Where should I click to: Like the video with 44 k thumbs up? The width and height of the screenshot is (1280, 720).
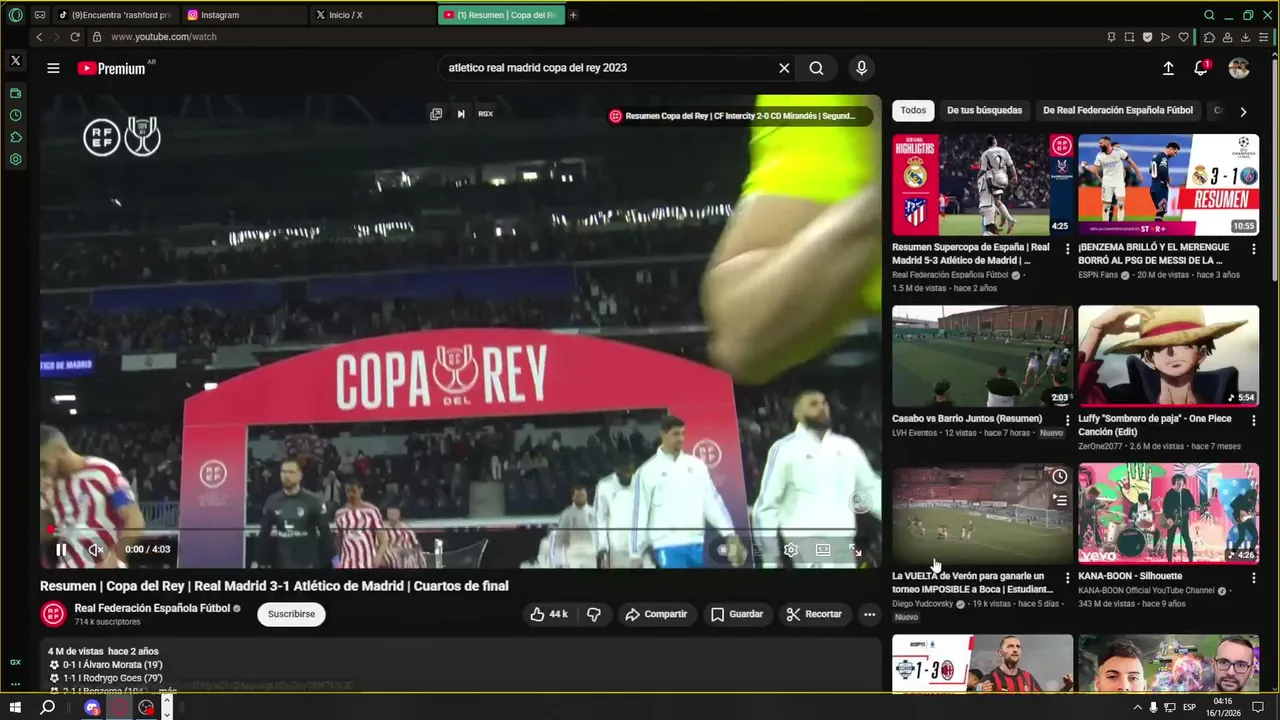pyautogui.click(x=548, y=614)
